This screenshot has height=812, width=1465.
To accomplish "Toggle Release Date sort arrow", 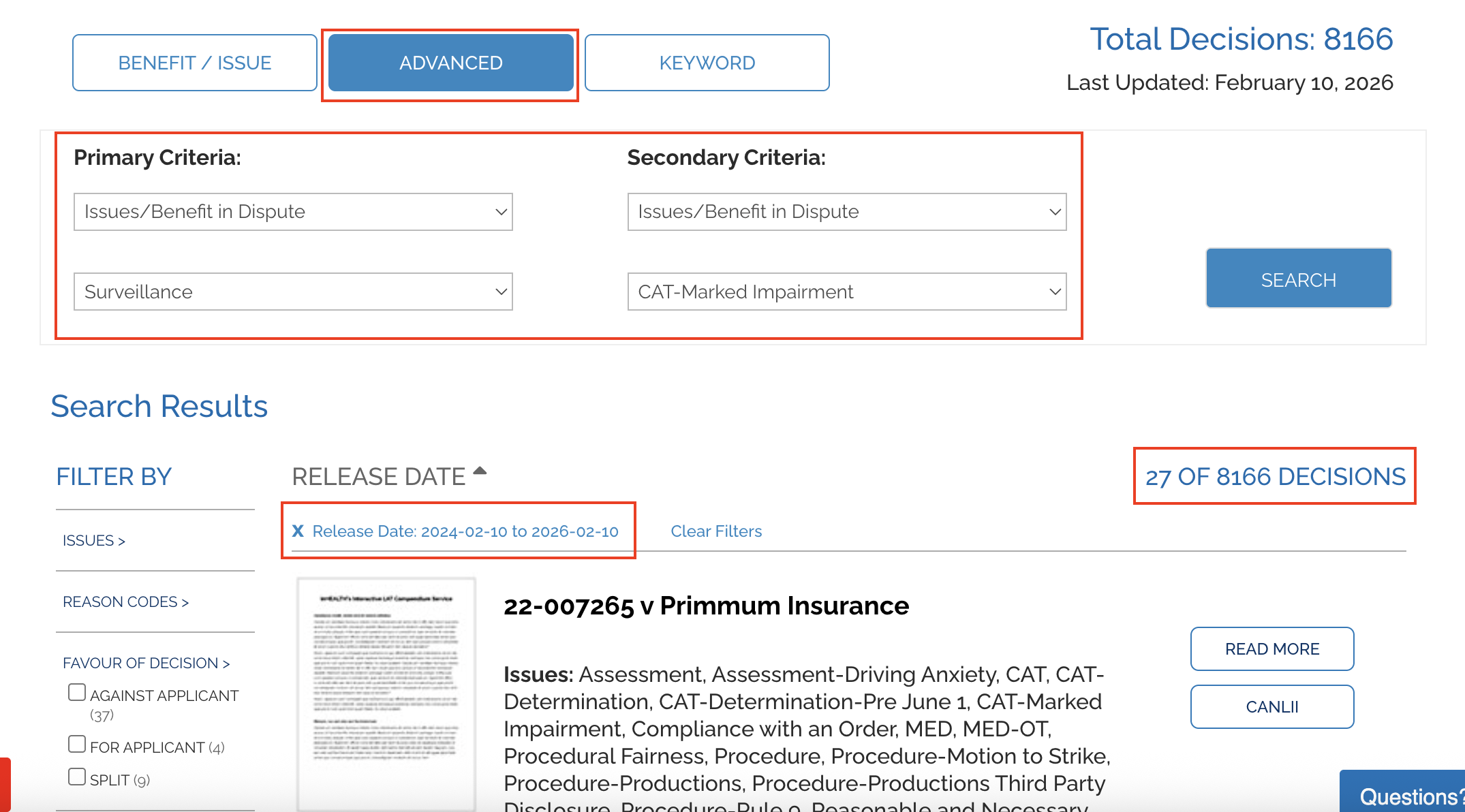I will (480, 471).
